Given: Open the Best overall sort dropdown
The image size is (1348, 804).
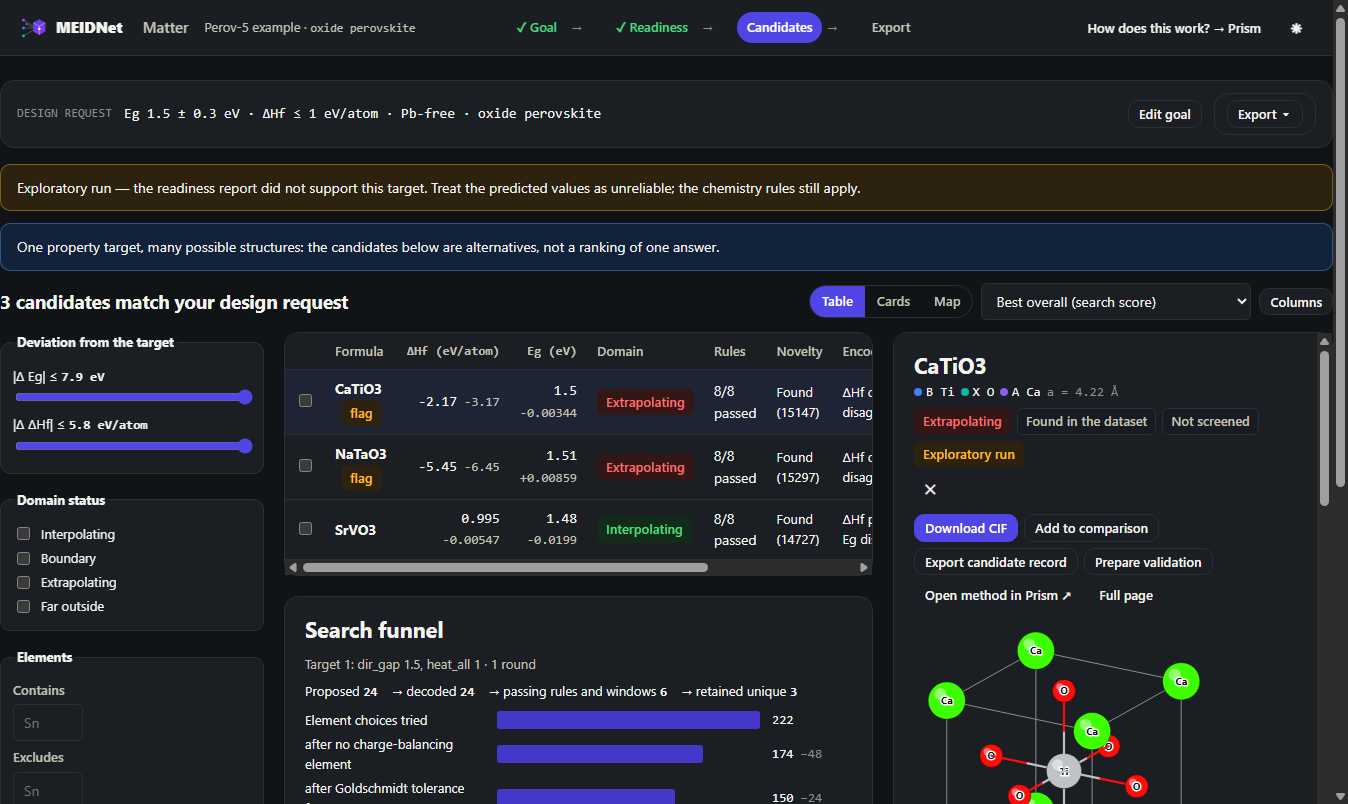Looking at the screenshot, I should pos(1116,302).
